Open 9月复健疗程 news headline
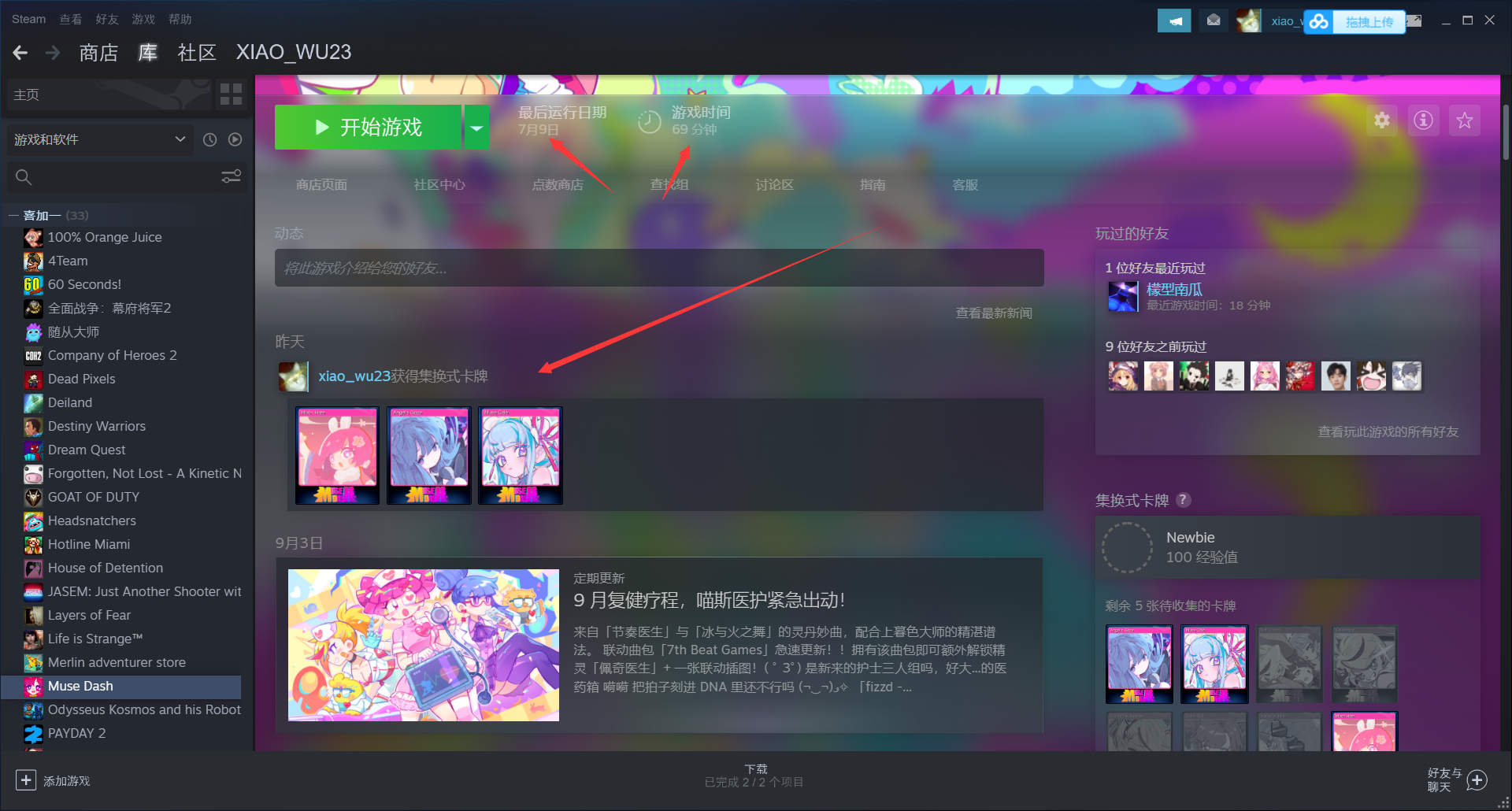1512x811 pixels. click(709, 600)
